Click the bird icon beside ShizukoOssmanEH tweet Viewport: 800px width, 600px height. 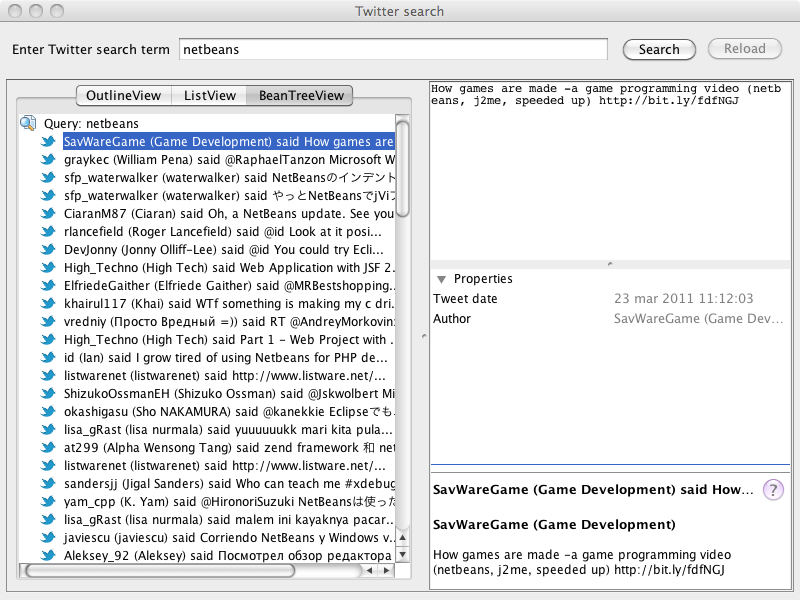click(48, 393)
